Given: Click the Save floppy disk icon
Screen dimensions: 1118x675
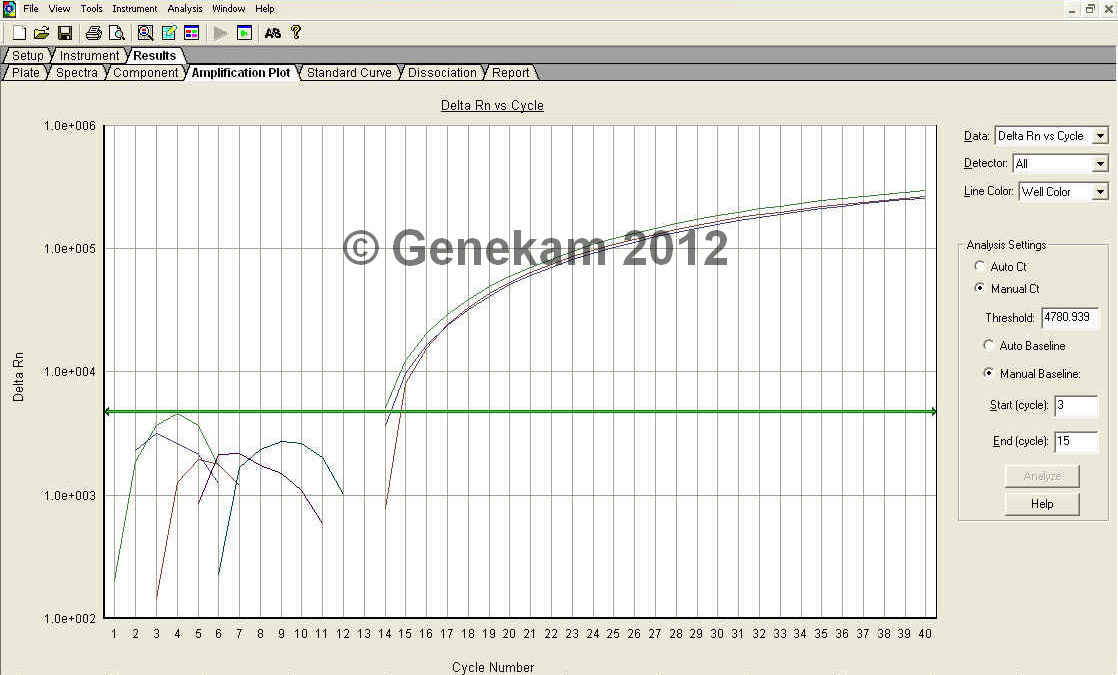Looking at the screenshot, I should [65, 33].
